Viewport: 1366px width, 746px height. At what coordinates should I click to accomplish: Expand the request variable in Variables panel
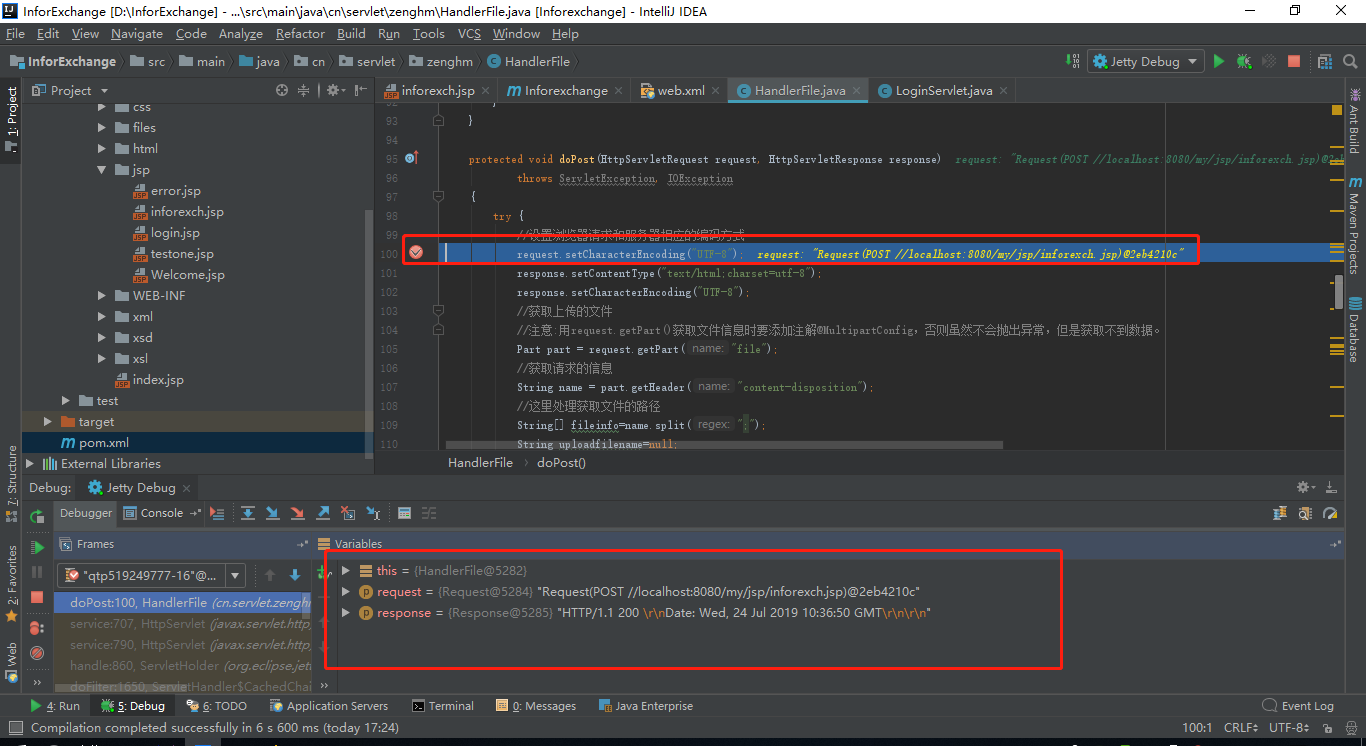(x=346, y=591)
